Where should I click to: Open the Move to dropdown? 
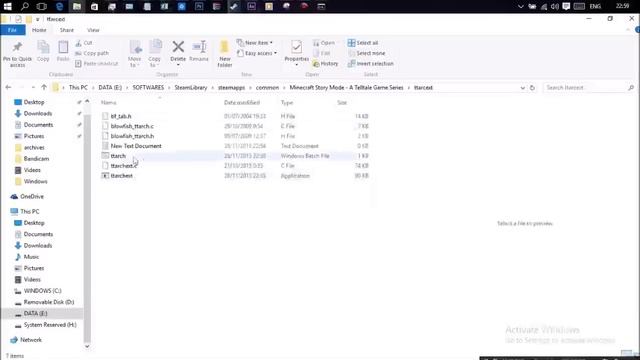135,54
